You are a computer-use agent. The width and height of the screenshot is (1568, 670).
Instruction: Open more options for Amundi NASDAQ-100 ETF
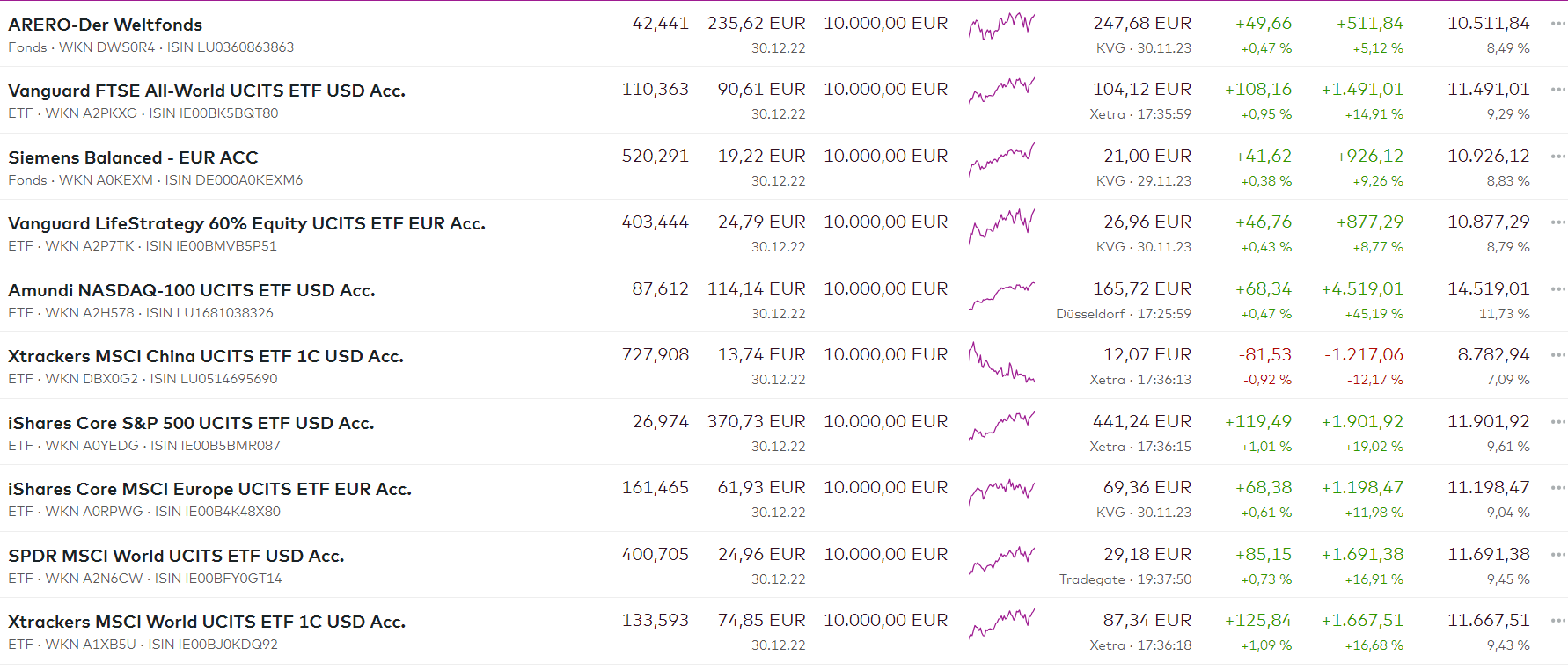(1557, 289)
